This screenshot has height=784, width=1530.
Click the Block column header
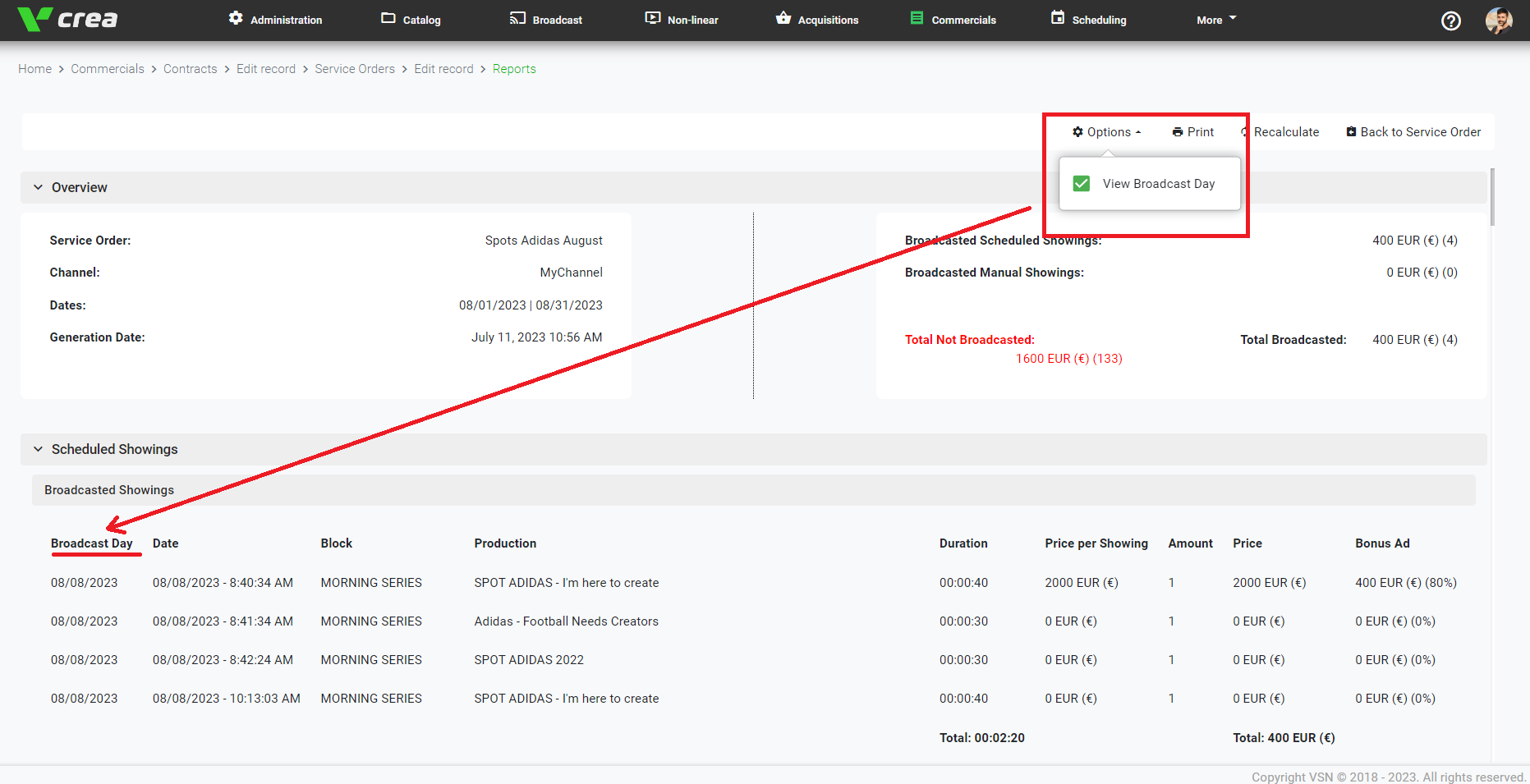click(337, 543)
